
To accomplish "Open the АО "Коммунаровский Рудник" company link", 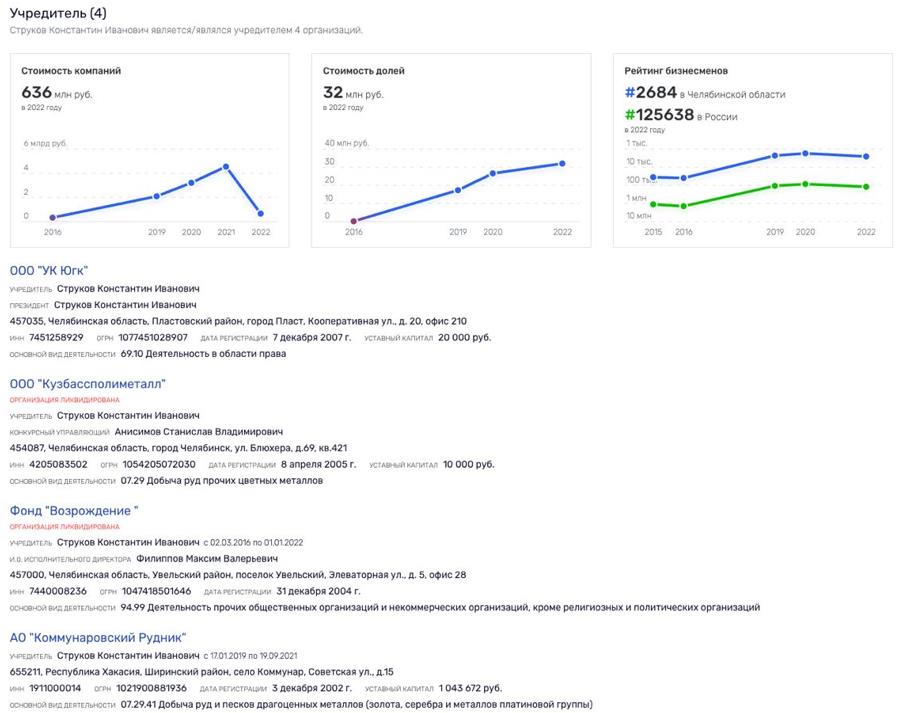I will pos(98,637).
